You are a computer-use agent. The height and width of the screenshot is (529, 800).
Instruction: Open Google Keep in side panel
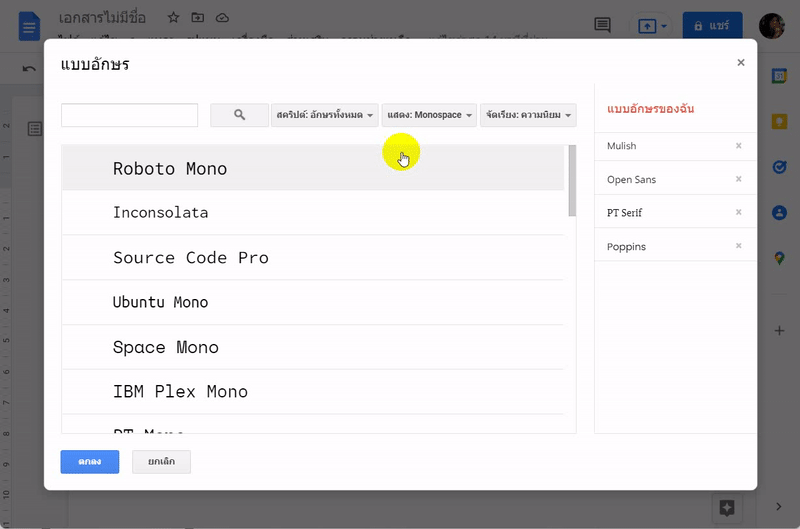[x=779, y=122]
